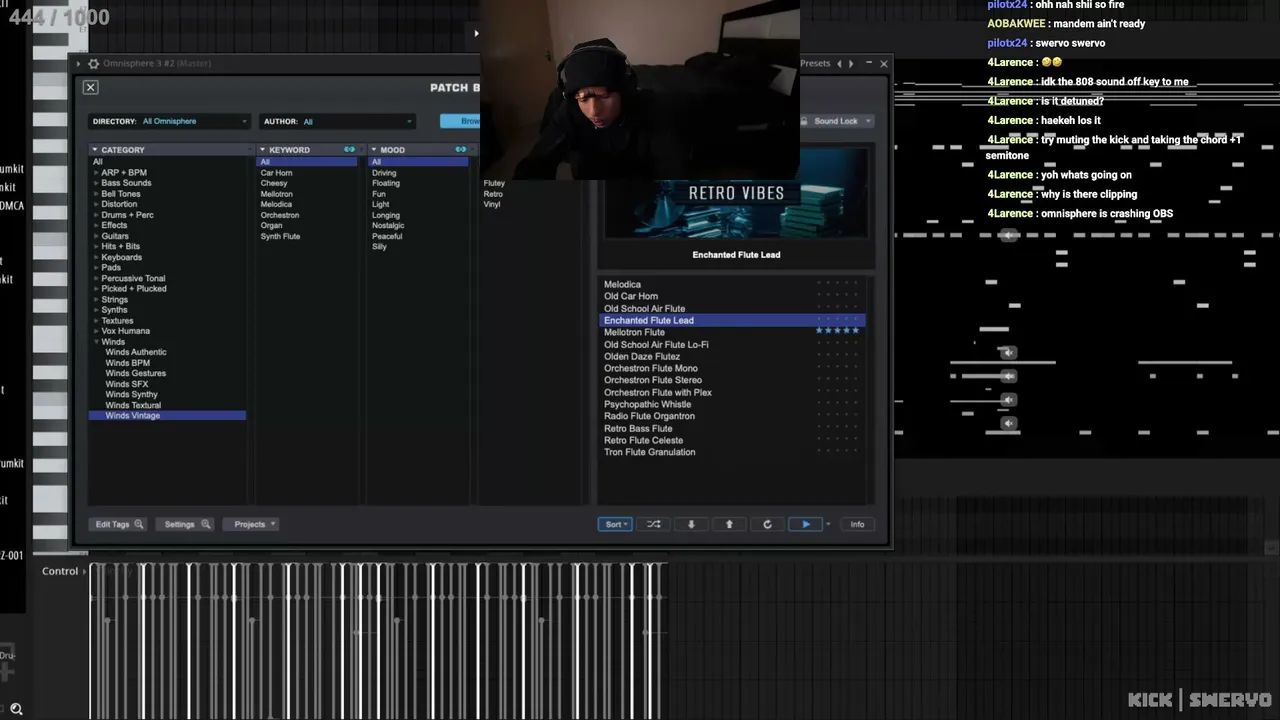Collapse the Winds category arrow
Screen dimensions: 1280x720
click(96, 342)
